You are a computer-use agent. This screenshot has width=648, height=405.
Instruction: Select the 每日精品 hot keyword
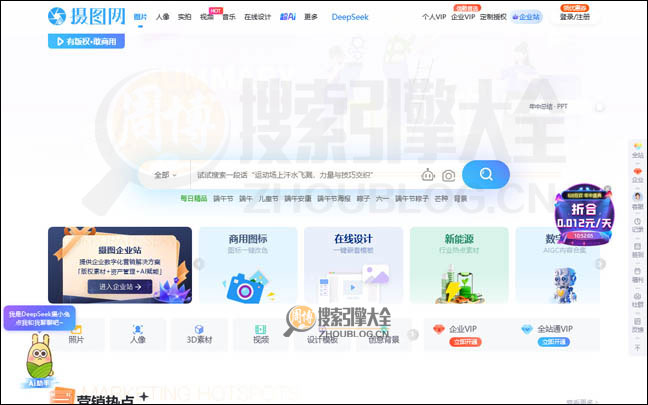coord(193,198)
